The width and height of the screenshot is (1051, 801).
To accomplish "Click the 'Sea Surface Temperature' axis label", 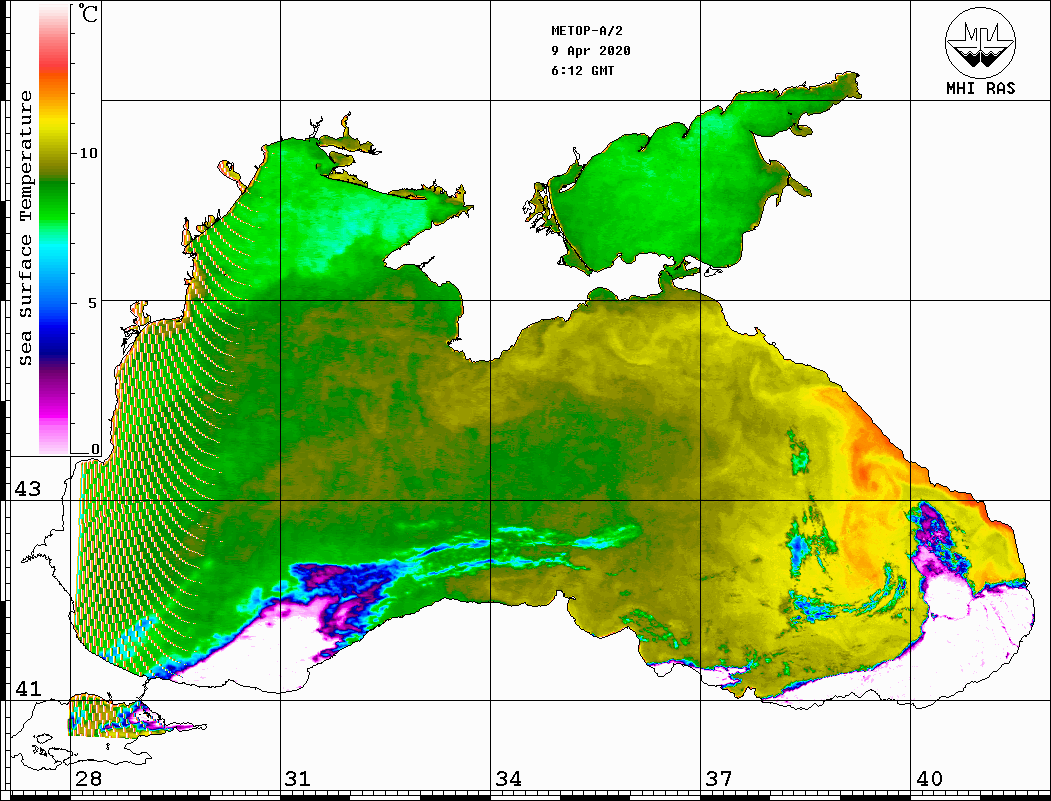I will (25, 228).
